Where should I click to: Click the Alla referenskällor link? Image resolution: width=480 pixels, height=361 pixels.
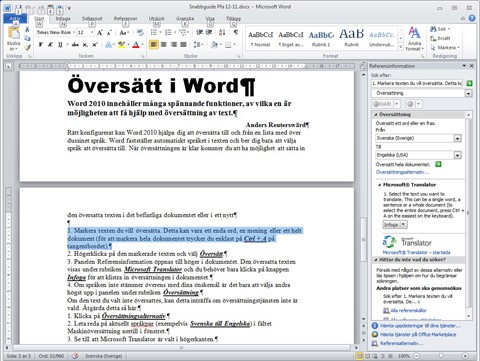pyautogui.click(x=408, y=310)
